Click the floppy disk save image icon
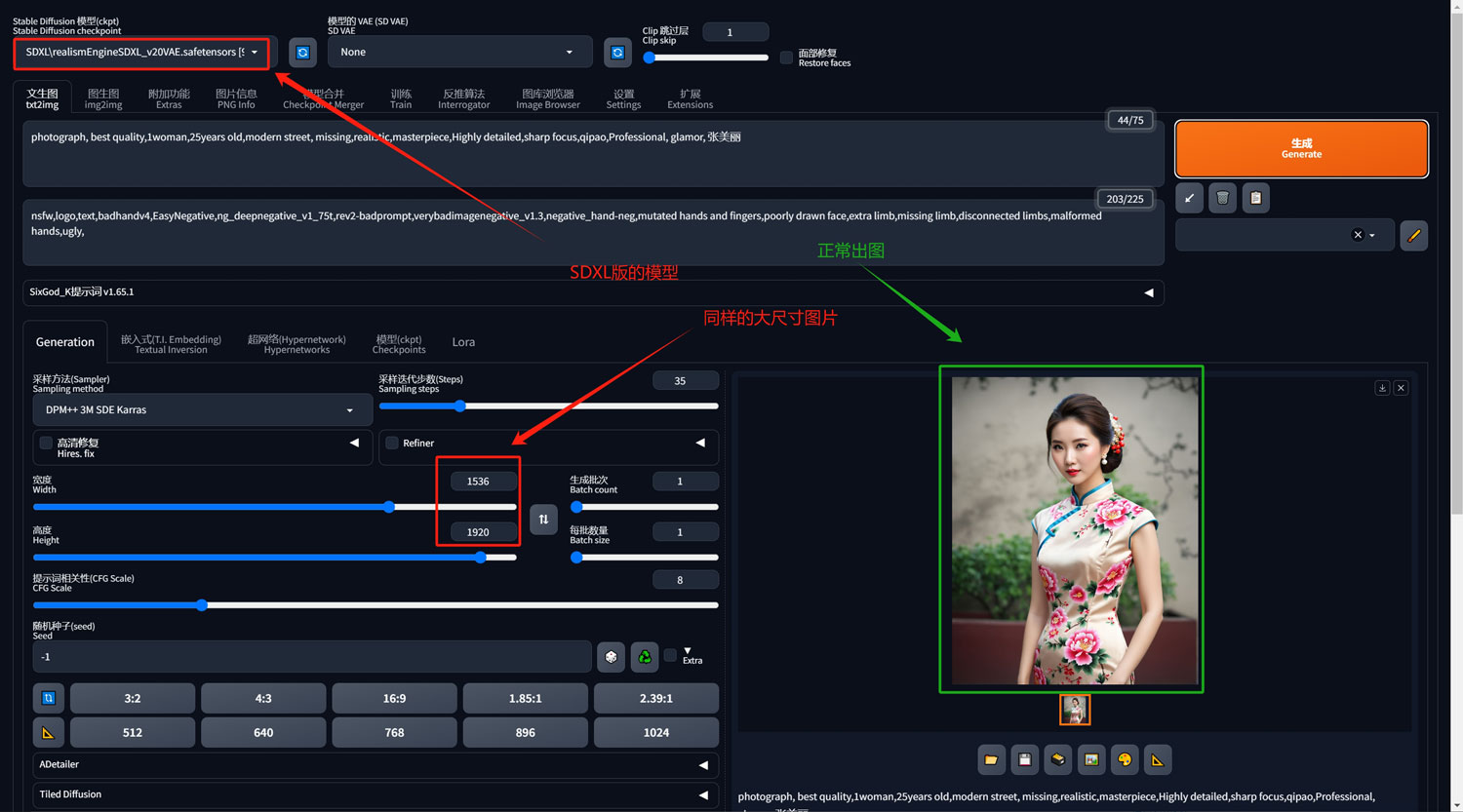The height and width of the screenshot is (812, 1463). [x=1024, y=759]
